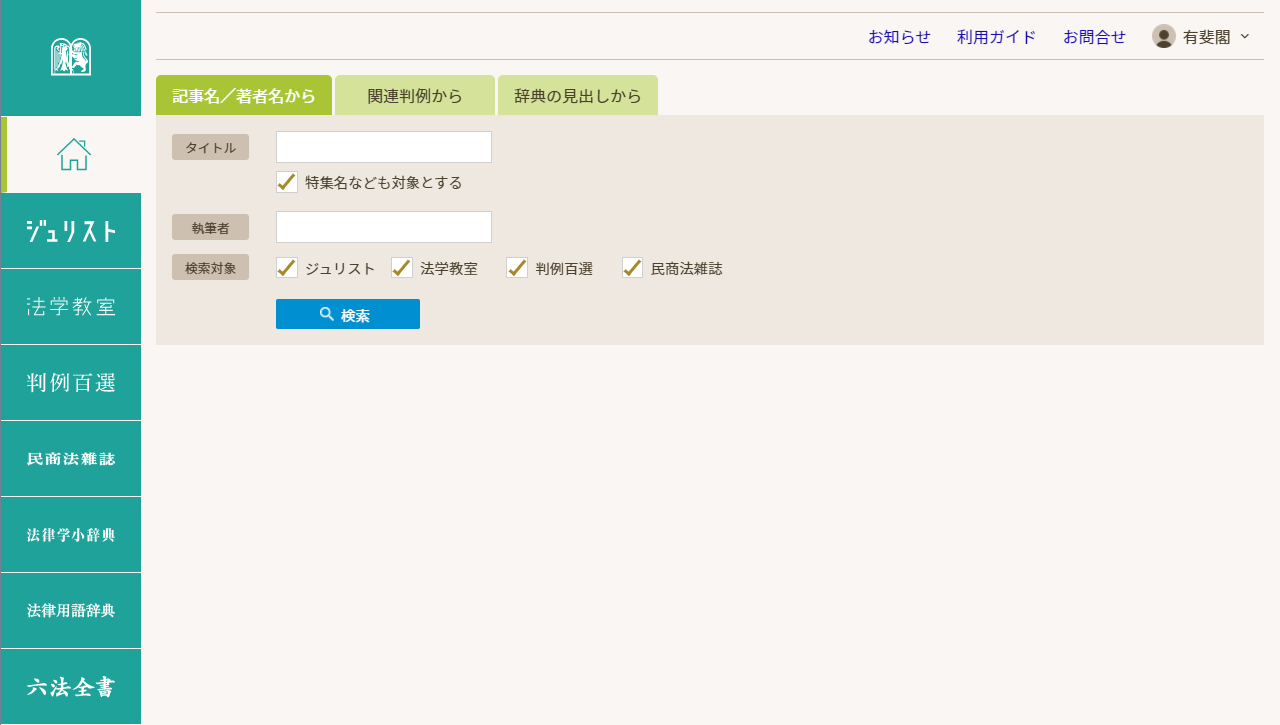This screenshot has height=725, width=1280.
Task: Focus the タイトル input field
Action: (x=384, y=147)
